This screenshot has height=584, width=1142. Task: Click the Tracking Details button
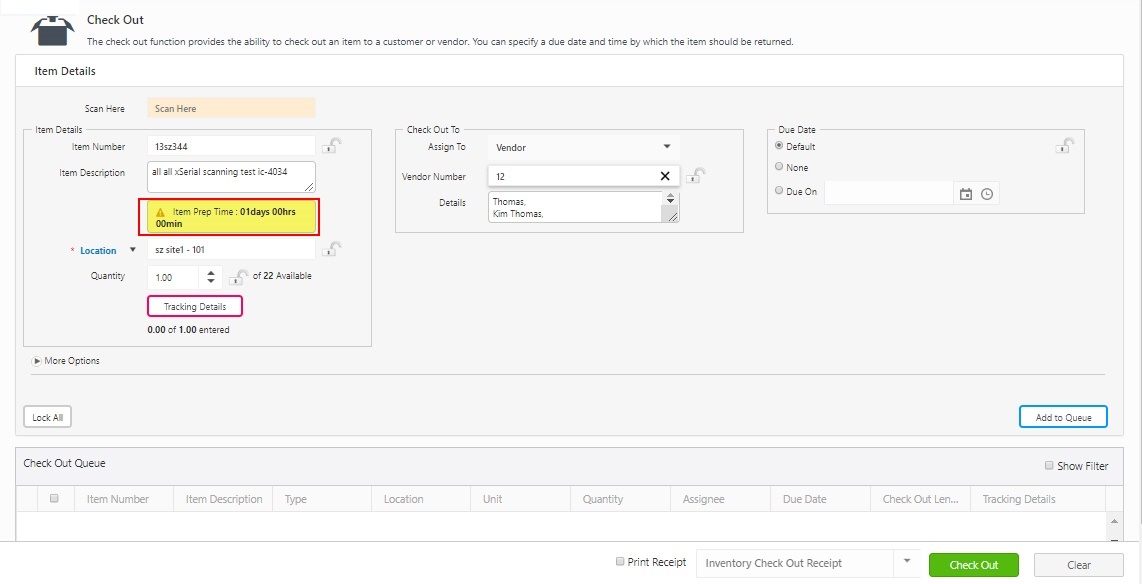(195, 306)
